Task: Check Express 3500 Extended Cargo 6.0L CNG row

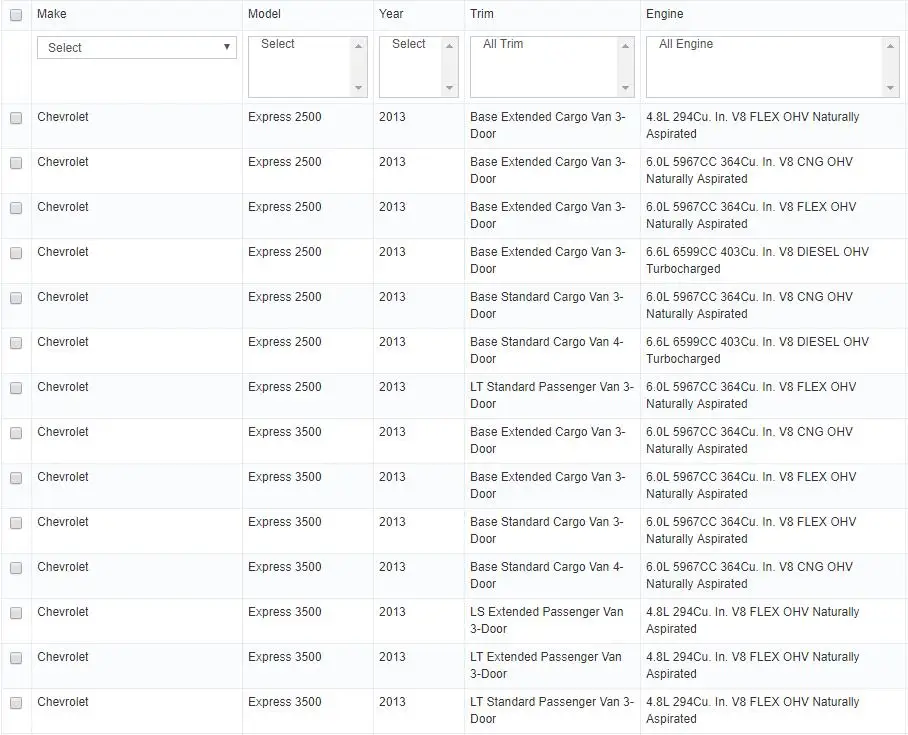Action: point(16,433)
